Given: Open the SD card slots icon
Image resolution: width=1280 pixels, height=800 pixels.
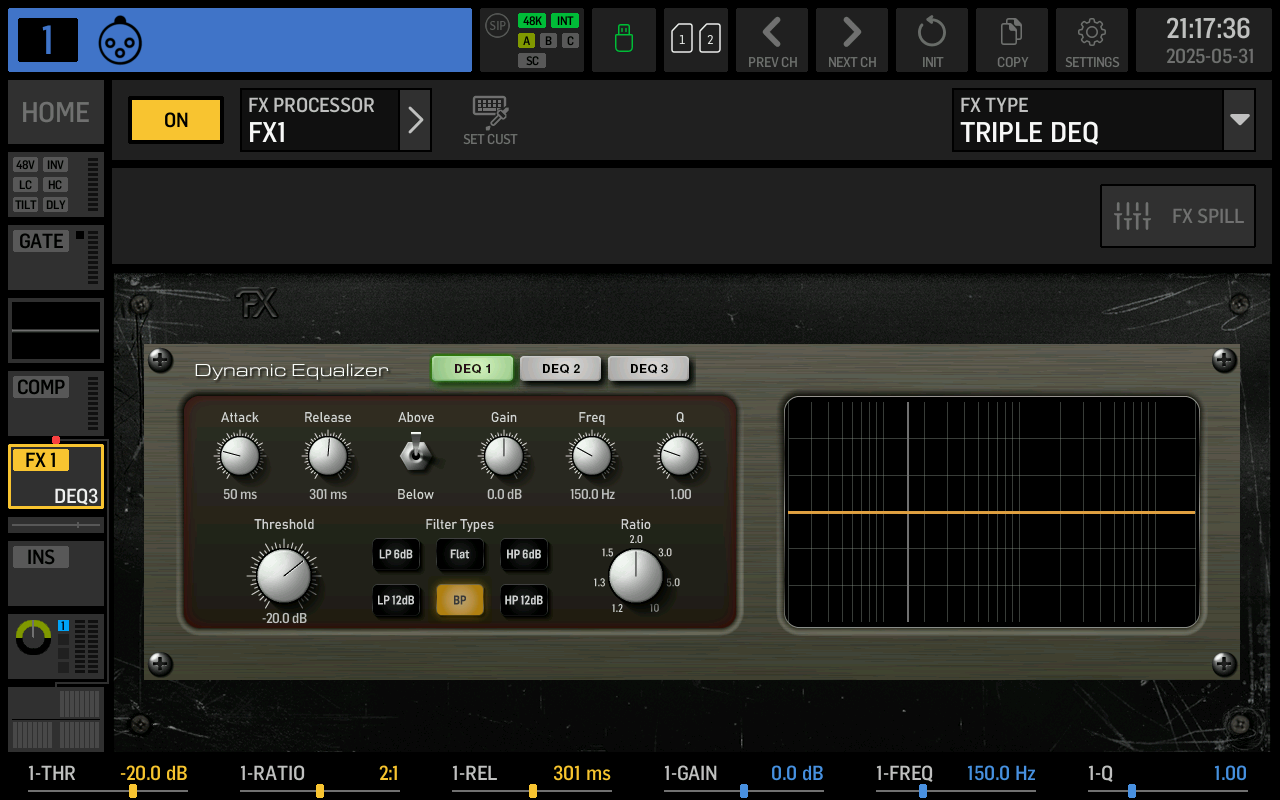Looking at the screenshot, I should [696, 40].
